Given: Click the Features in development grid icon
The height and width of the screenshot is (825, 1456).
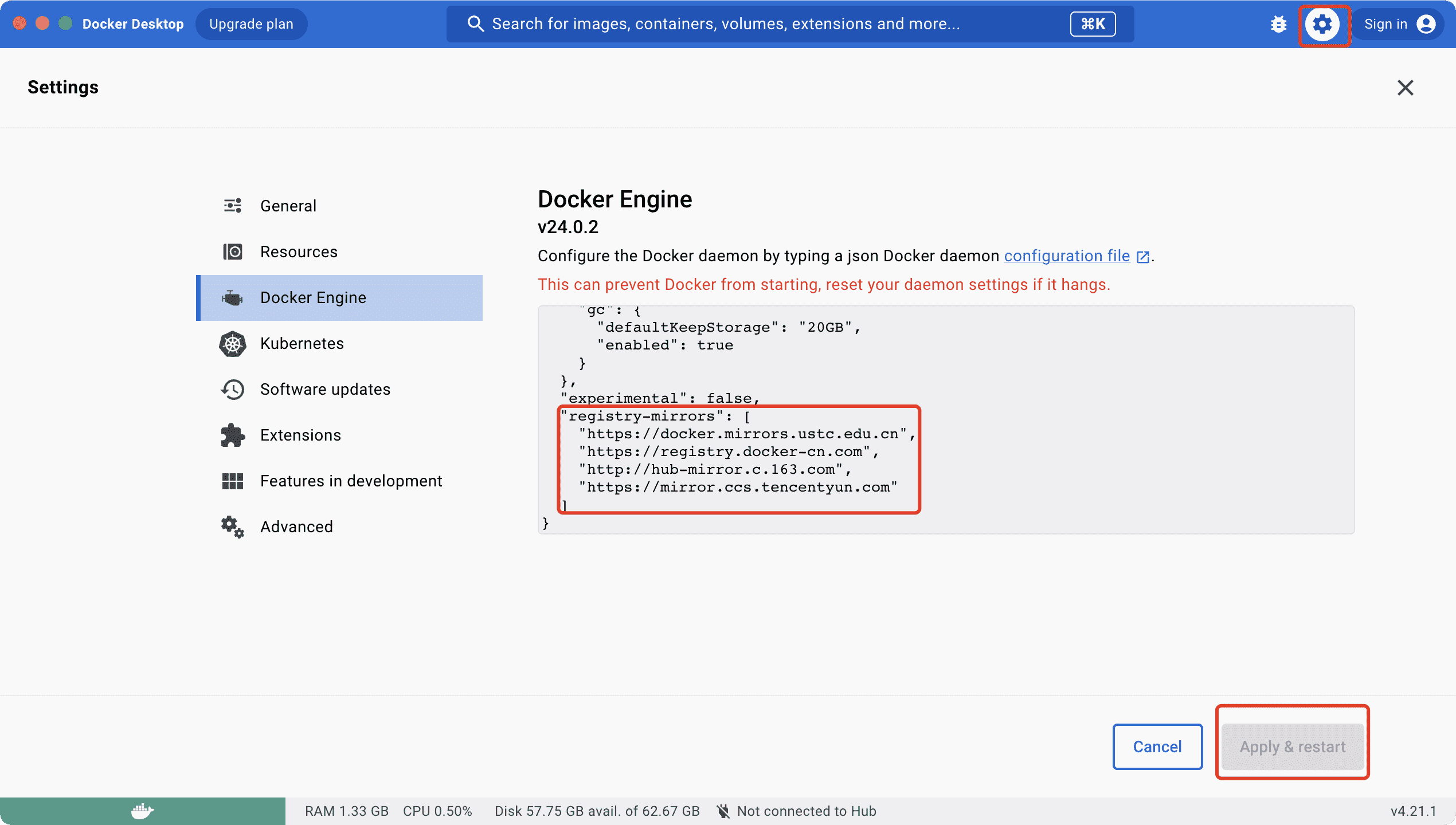Looking at the screenshot, I should [233, 481].
